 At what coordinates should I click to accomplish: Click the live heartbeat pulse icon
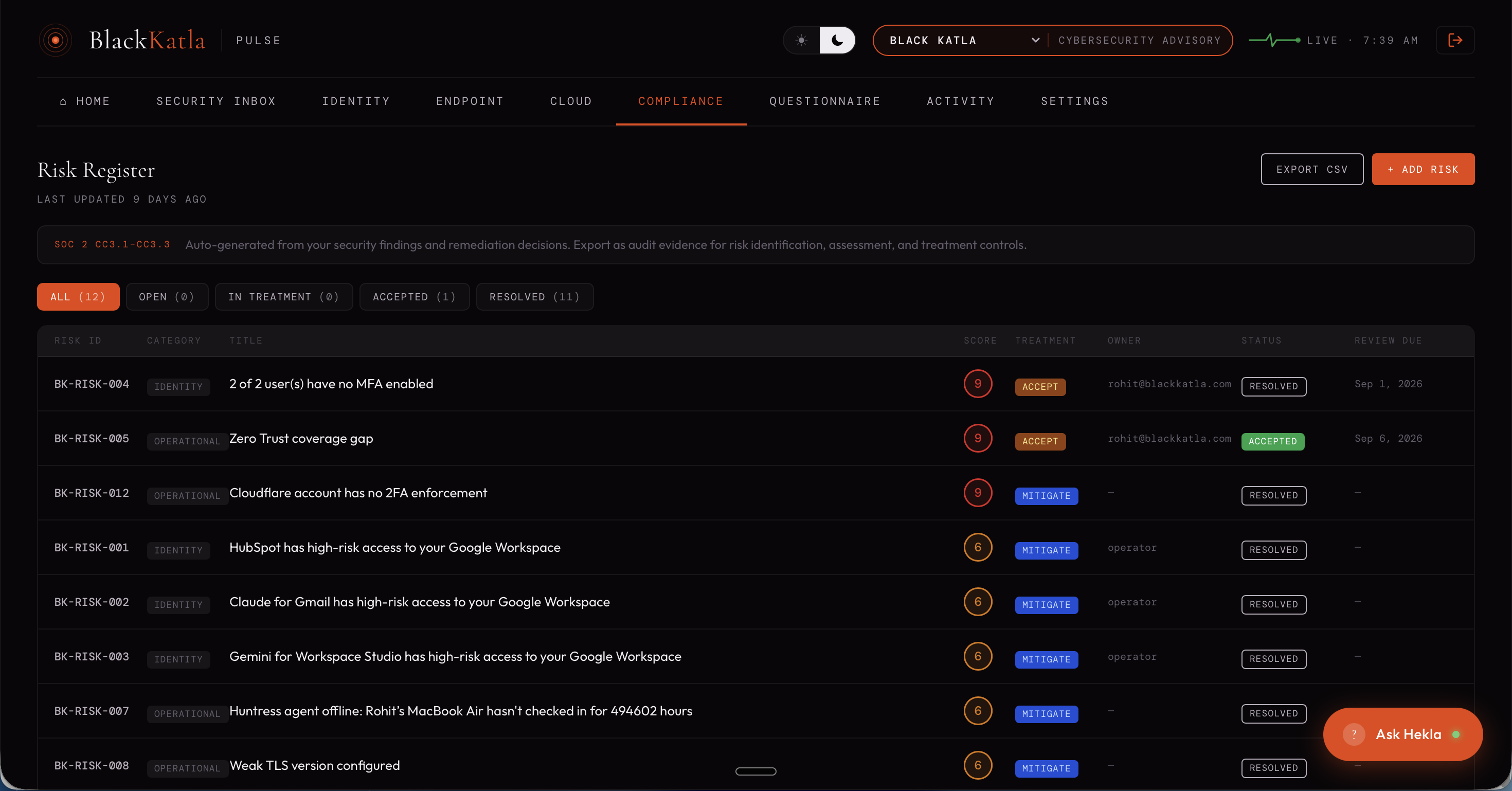tap(1274, 40)
